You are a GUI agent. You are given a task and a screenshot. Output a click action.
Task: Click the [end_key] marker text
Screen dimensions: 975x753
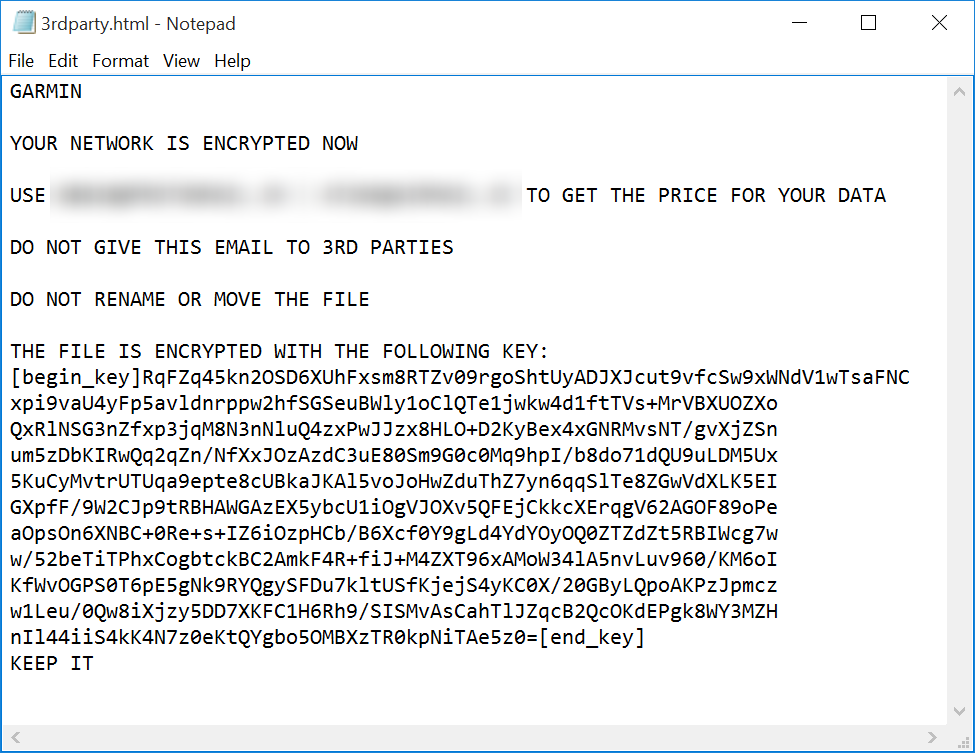592,637
